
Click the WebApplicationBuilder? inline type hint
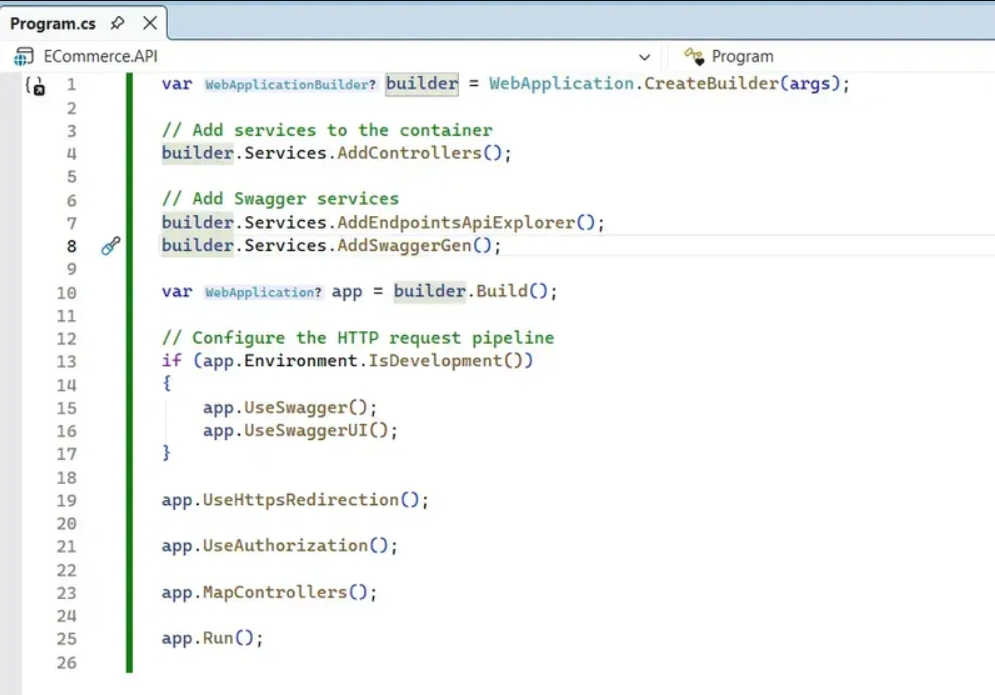point(290,84)
